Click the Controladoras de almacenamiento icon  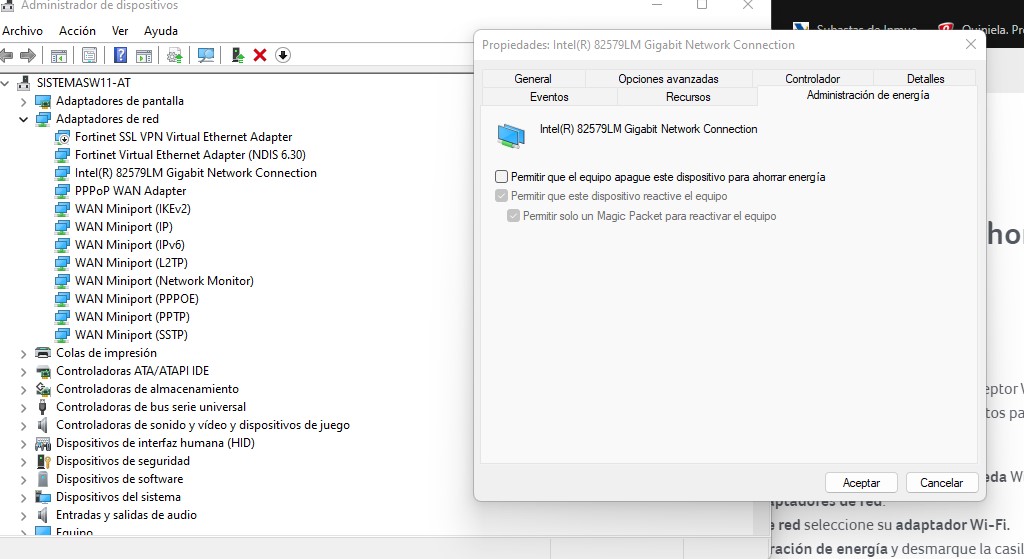click(43, 389)
